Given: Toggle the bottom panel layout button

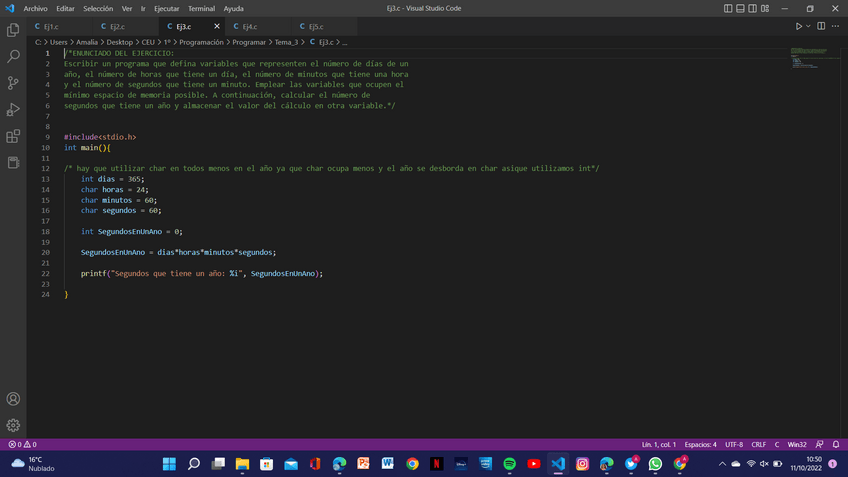Looking at the screenshot, I should (741, 8).
